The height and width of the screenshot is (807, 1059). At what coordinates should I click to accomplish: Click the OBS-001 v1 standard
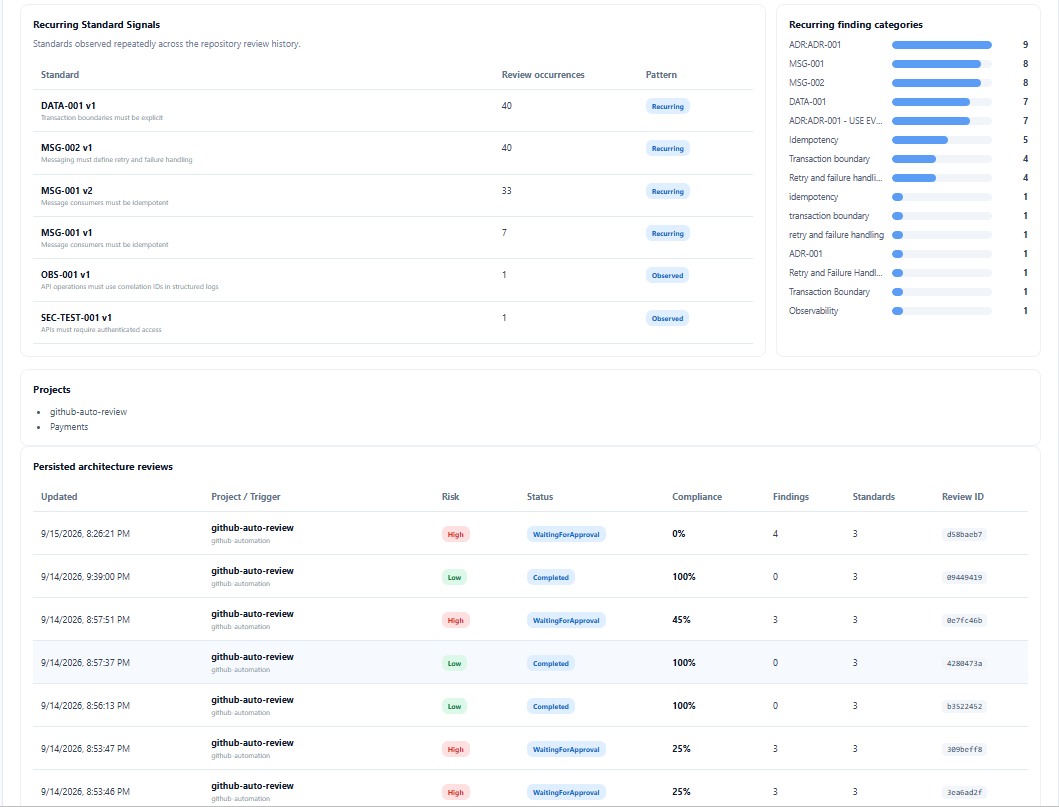coord(66,274)
